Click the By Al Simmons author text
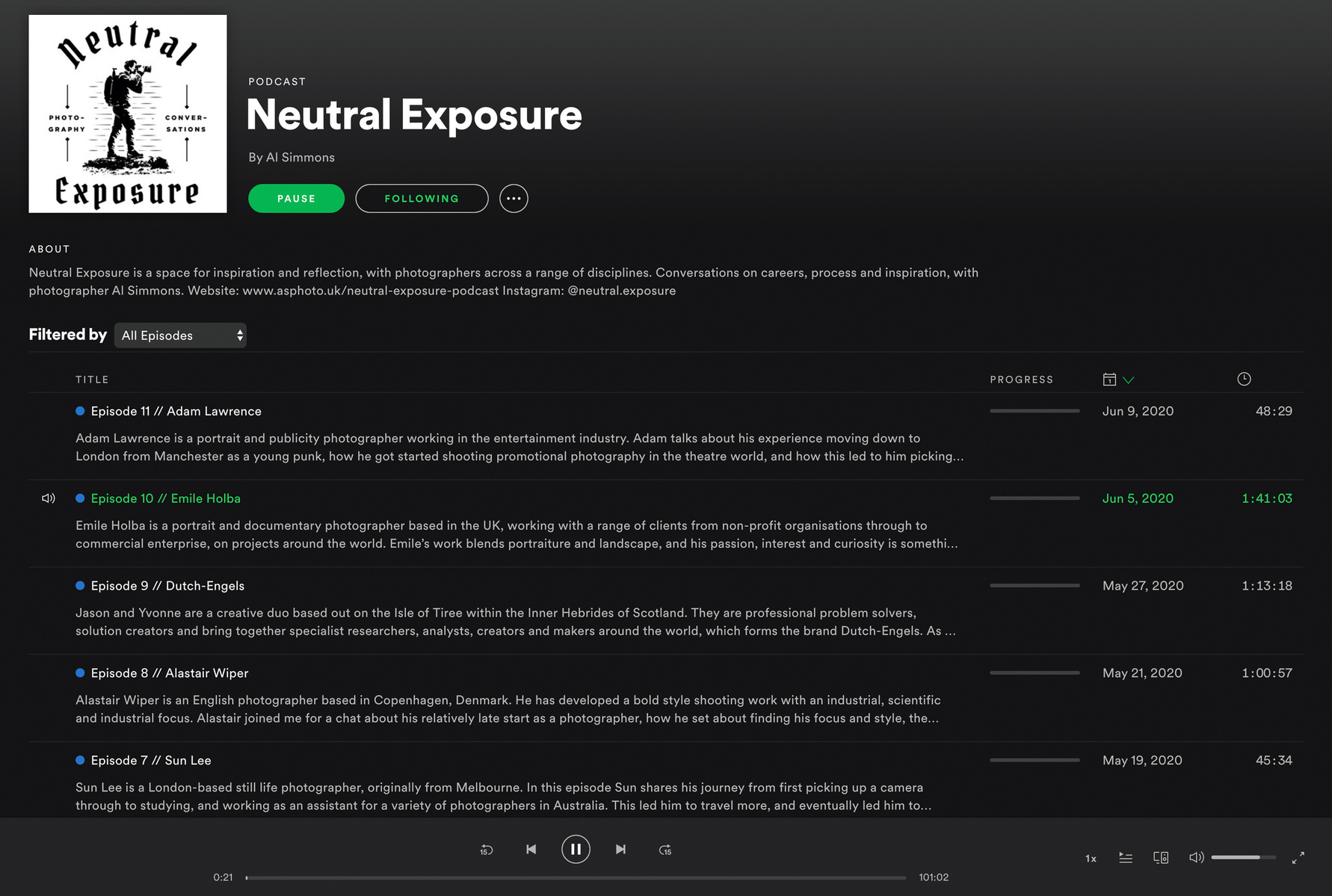The width and height of the screenshot is (1332, 896). [x=292, y=158]
